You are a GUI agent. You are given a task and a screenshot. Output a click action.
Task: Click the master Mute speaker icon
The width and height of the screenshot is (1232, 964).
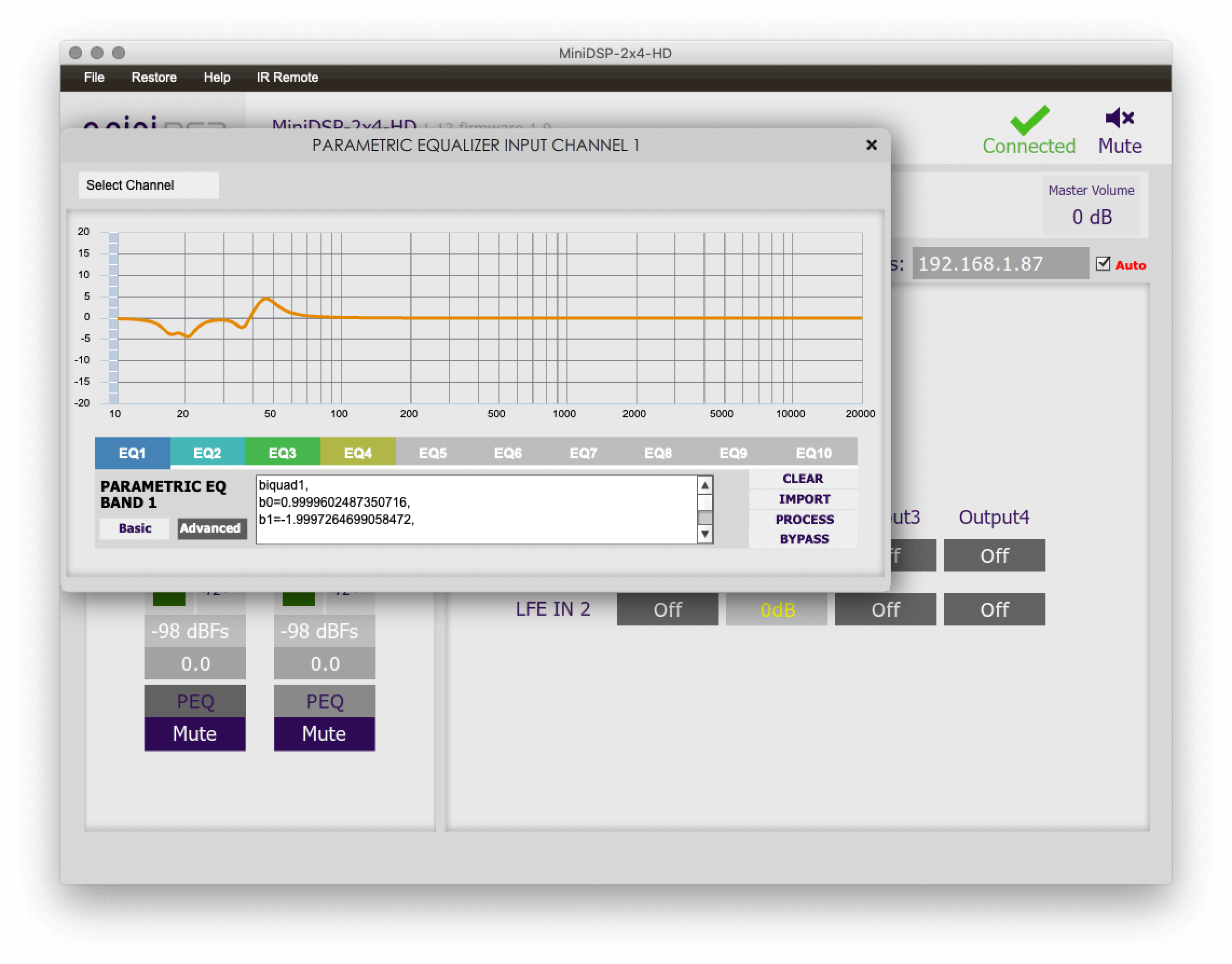[1119, 118]
